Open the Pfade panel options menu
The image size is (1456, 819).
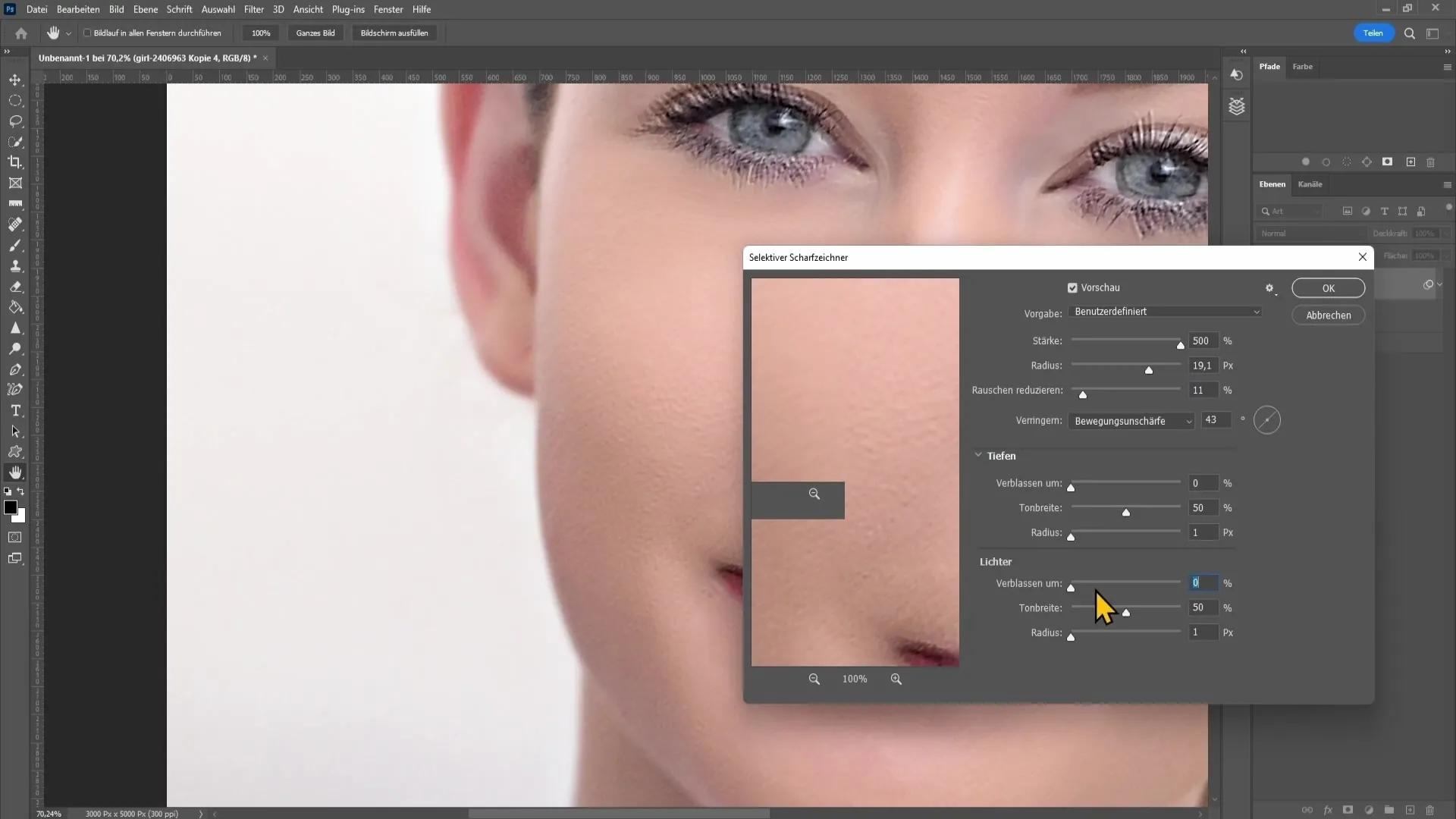1447,67
